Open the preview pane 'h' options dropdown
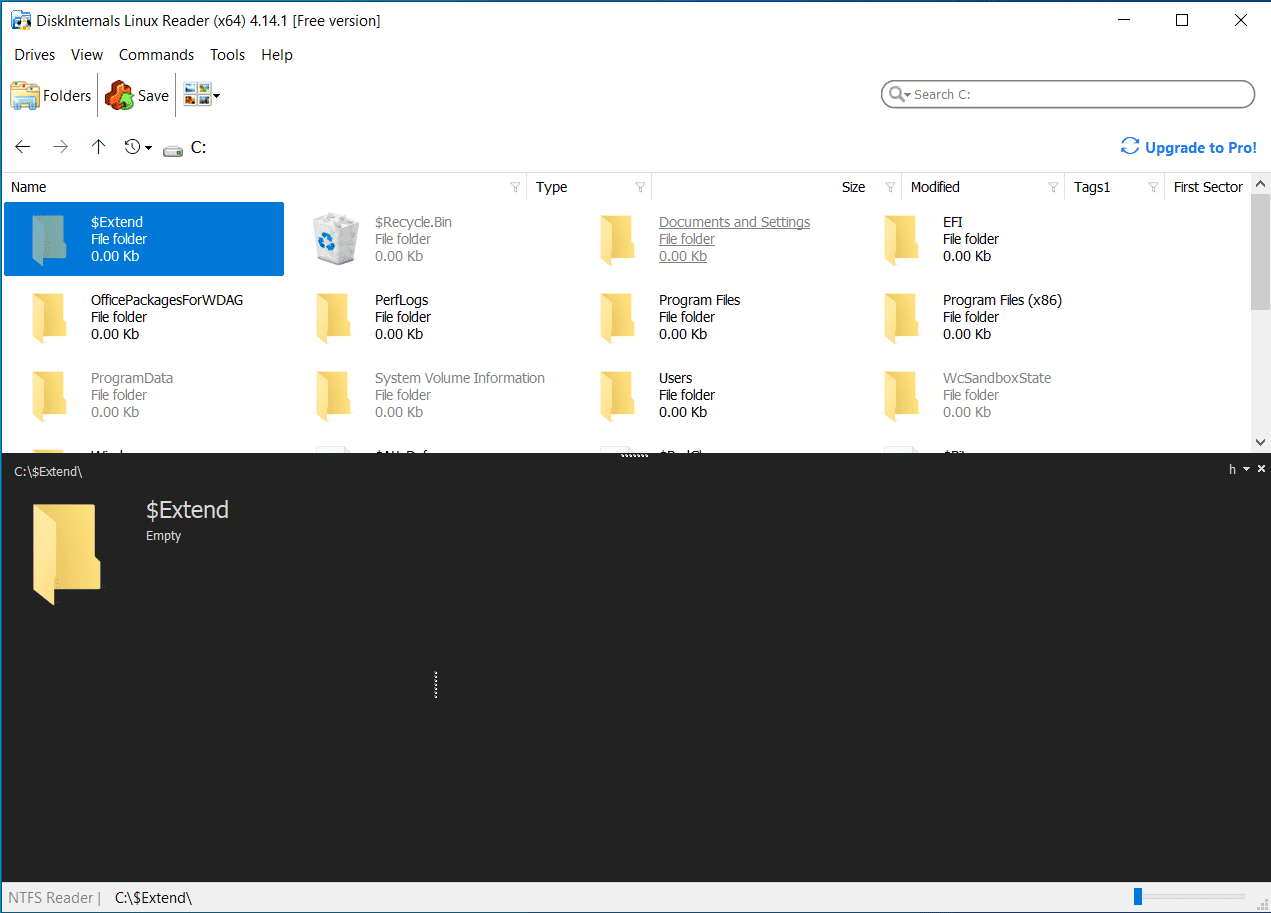The height and width of the screenshot is (913, 1271). tap(1239, 469)
